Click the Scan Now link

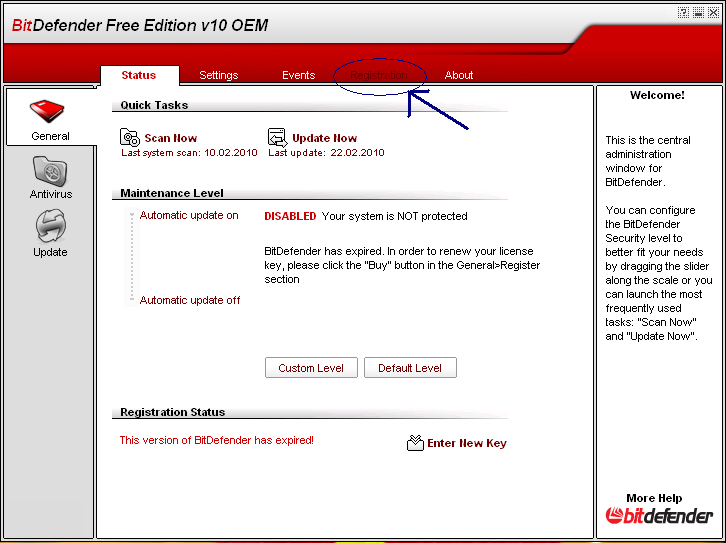coord(171,138)
